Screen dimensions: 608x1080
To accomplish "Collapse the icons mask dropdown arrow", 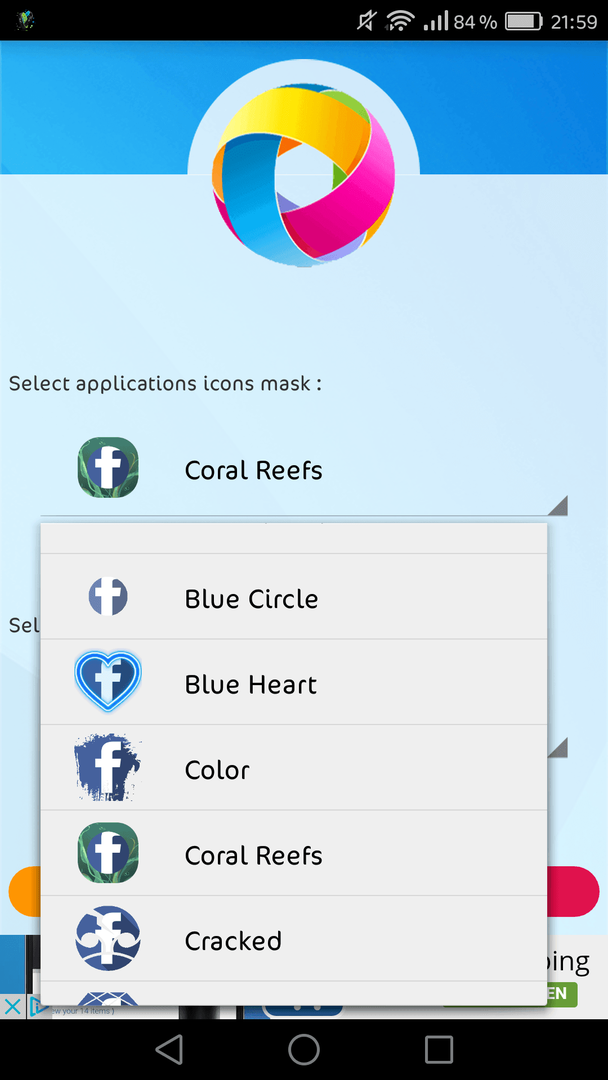I will click(558, 505).
